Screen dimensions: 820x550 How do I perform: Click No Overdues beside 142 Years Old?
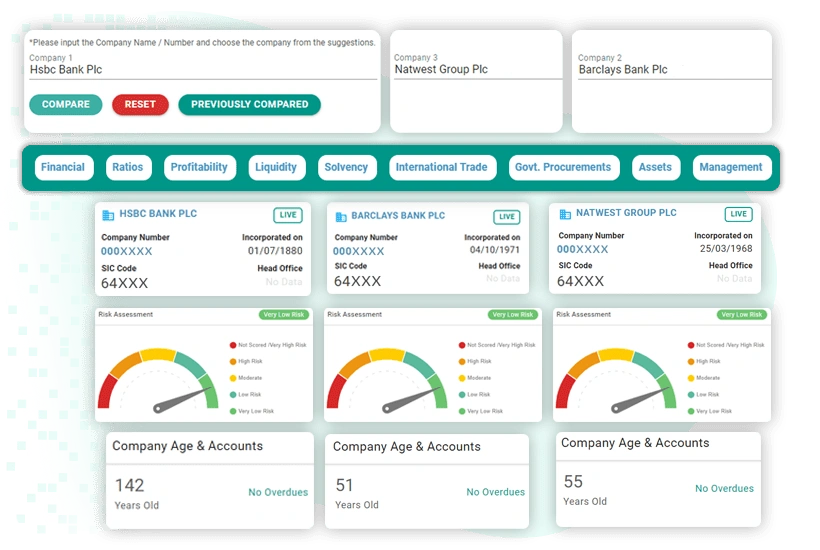(x=278, y=492)
